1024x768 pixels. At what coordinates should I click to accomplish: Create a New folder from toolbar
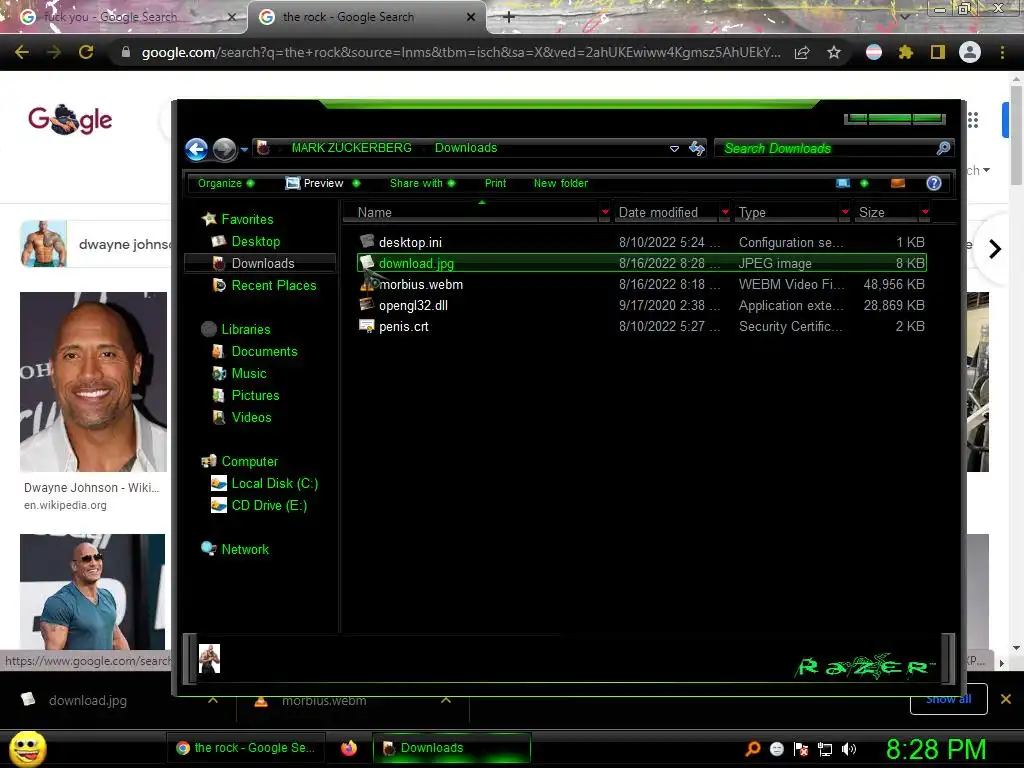(560, 184)
